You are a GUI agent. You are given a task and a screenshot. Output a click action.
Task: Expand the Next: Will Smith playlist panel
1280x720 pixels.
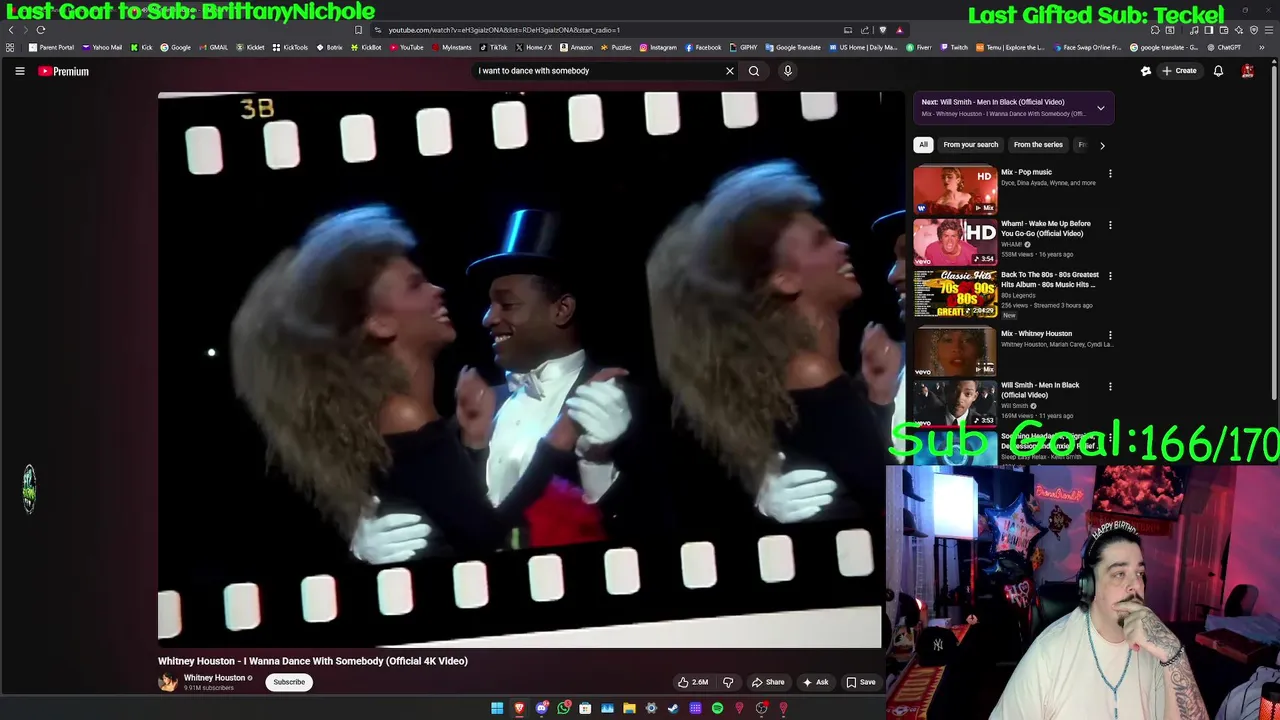click(1100, 108)
